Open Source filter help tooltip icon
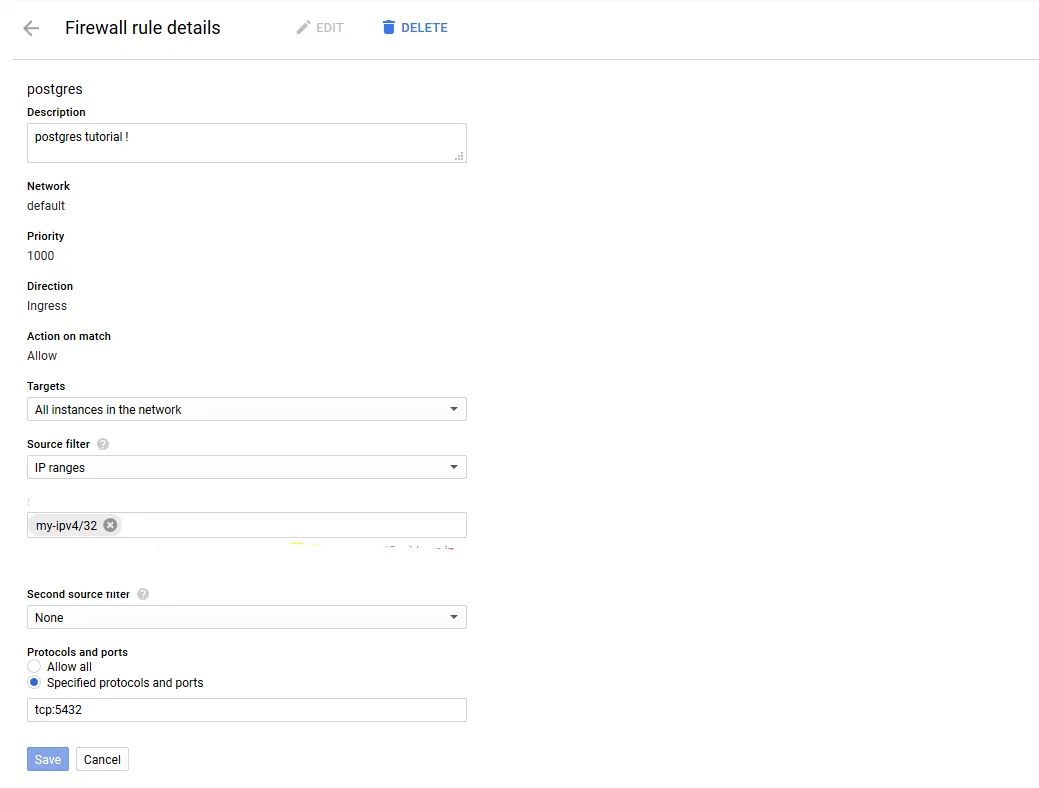The height and width of the screenshot is (788, 1039). (x=103, y=444)
